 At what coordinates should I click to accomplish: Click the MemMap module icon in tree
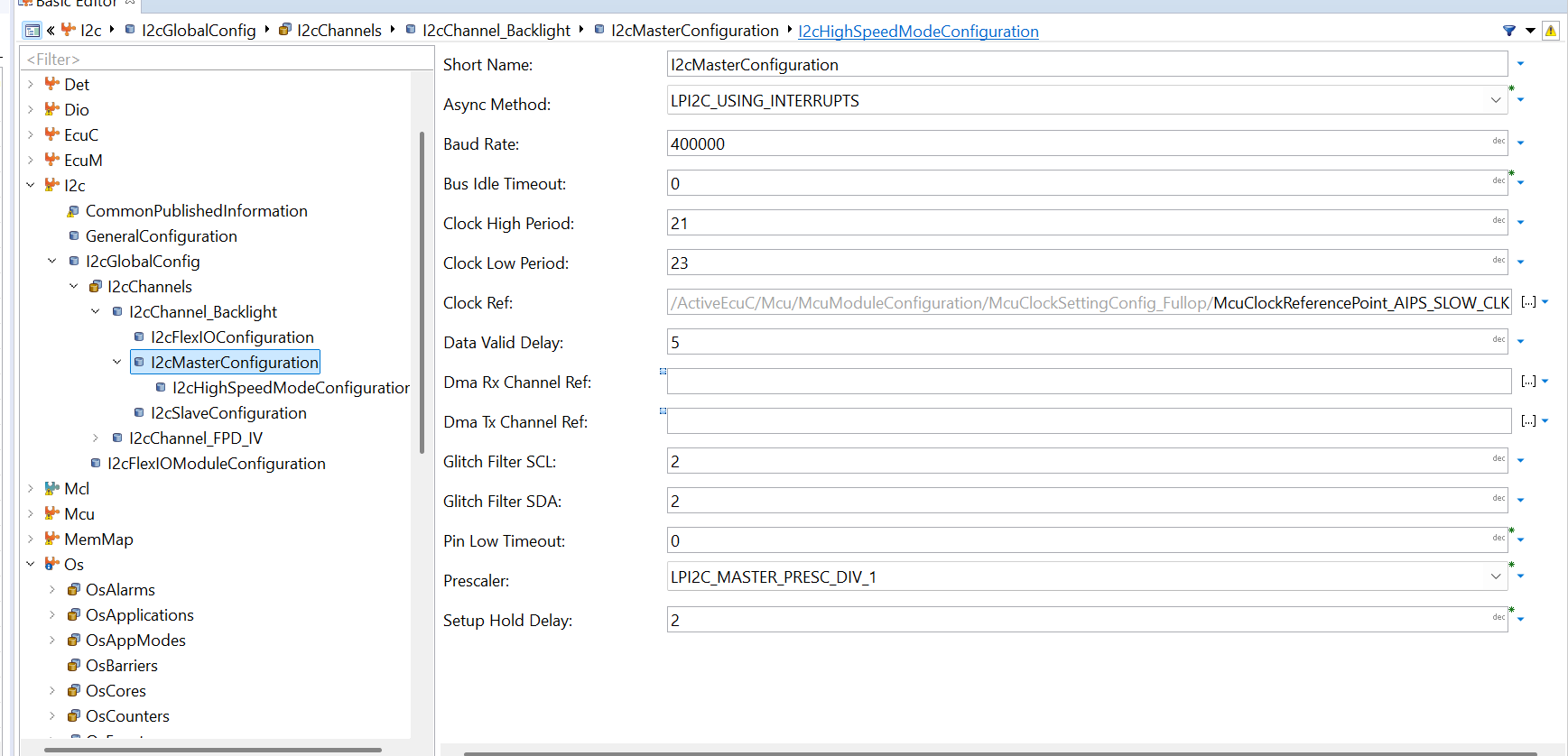pyautogui.click(x=52, y=539)
